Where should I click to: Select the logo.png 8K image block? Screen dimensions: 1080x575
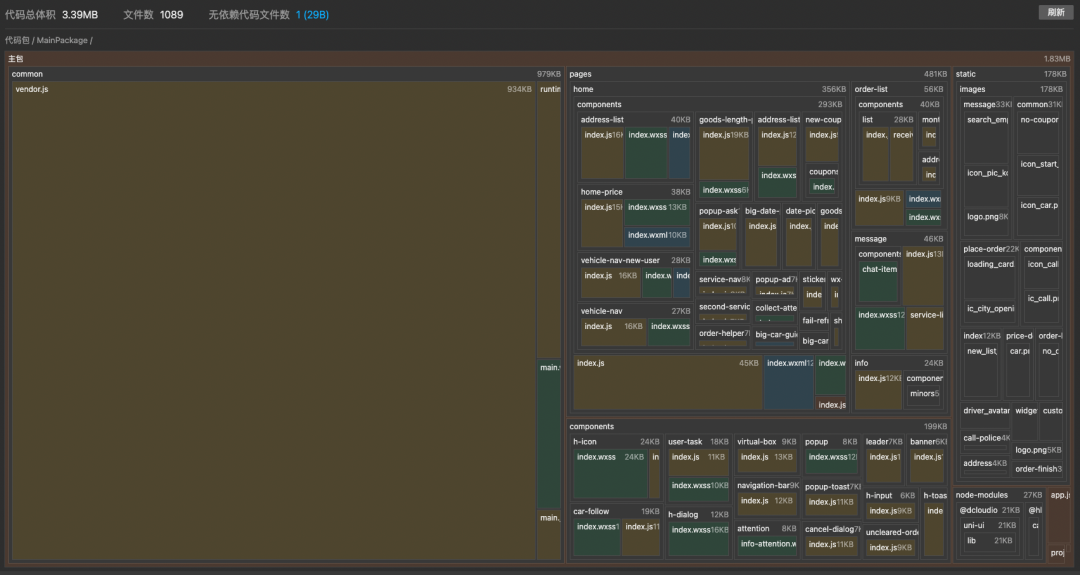(986, 222)
